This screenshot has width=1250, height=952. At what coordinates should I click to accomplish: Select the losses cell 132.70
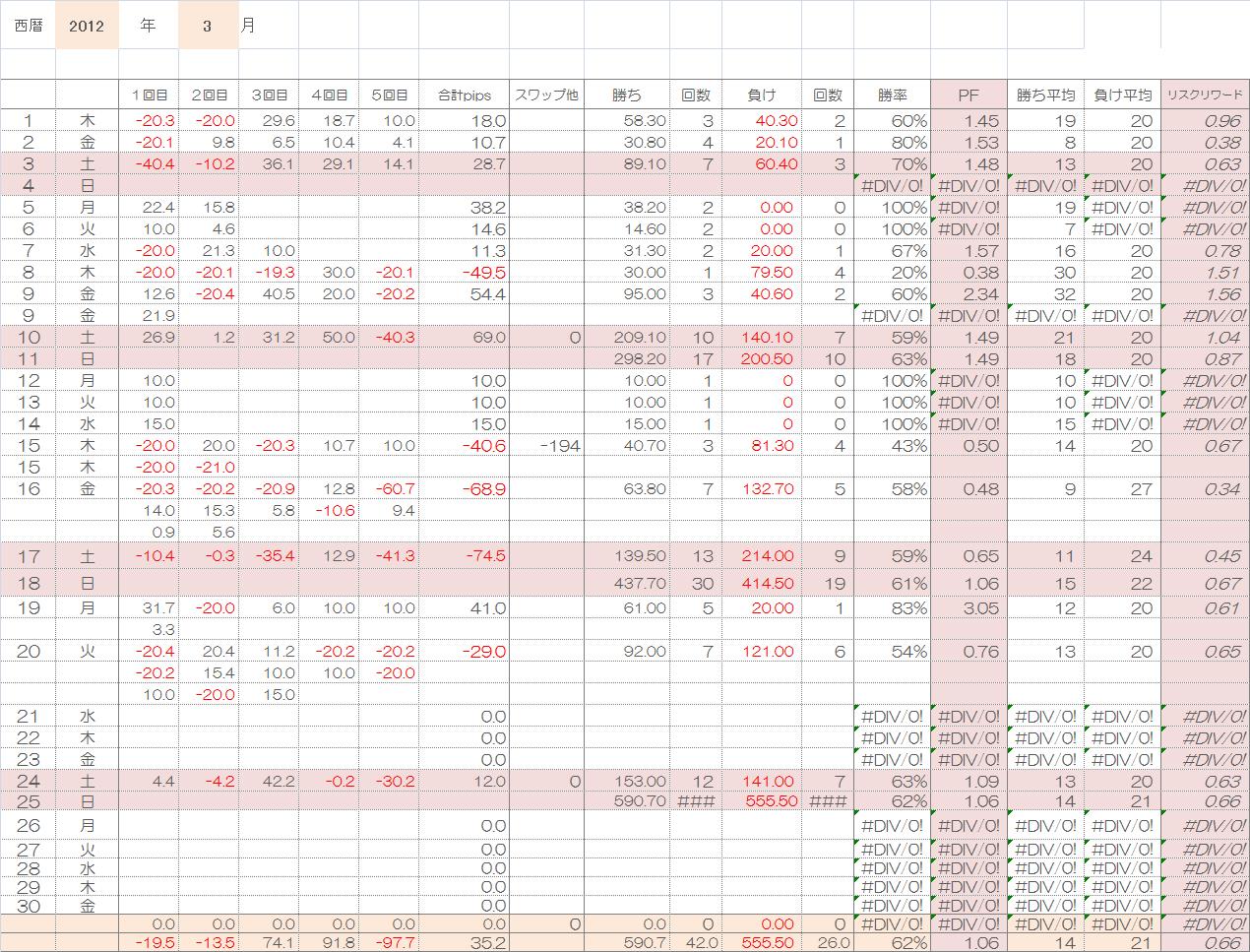[762, 488]
